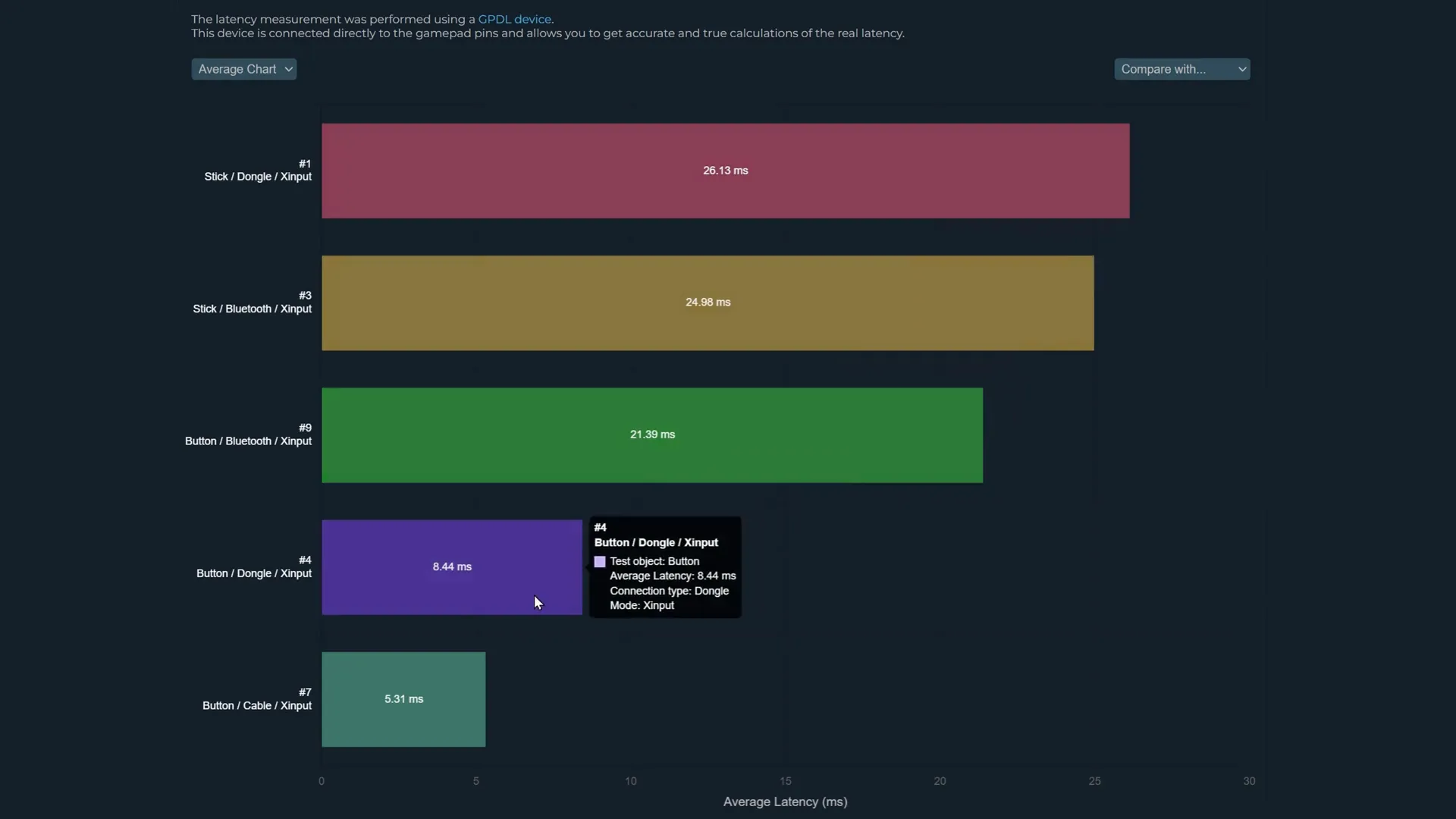This screenshot has height=819, width=1456.
Task: Click the purple 8.44 ms bar
Action: click(x=452, y=567)
